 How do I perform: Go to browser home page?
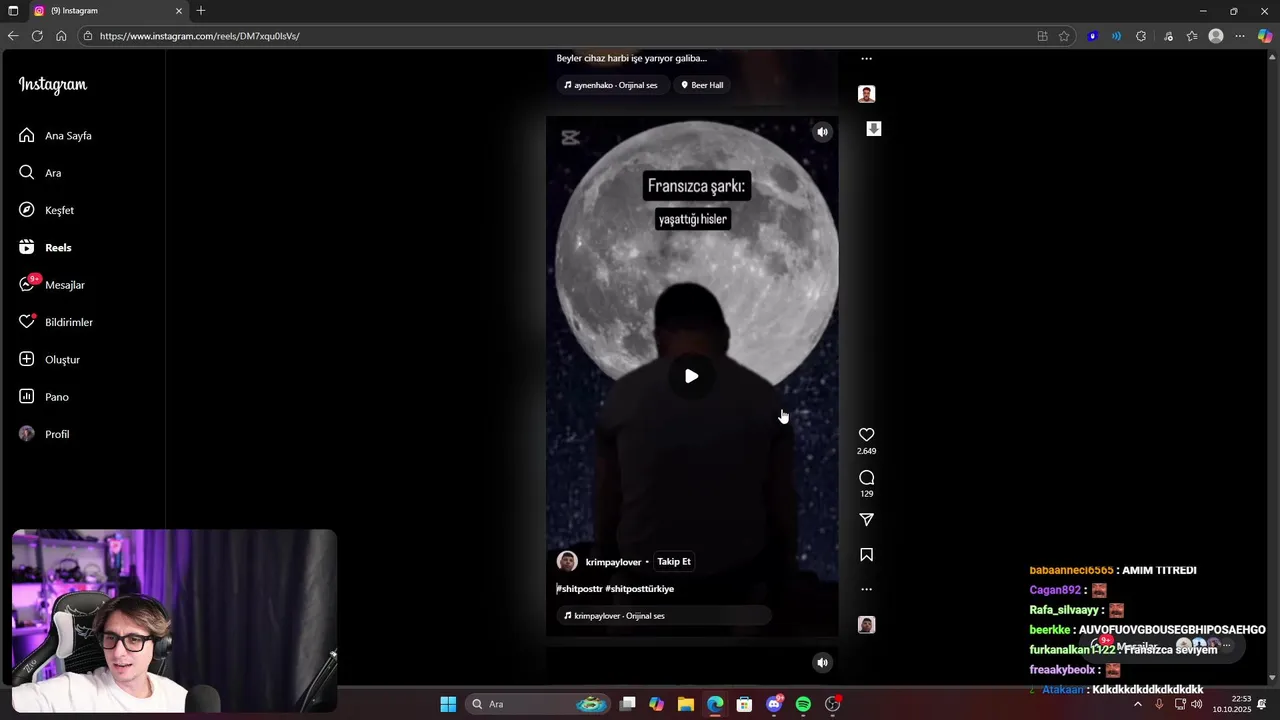(x=61, y=36)
